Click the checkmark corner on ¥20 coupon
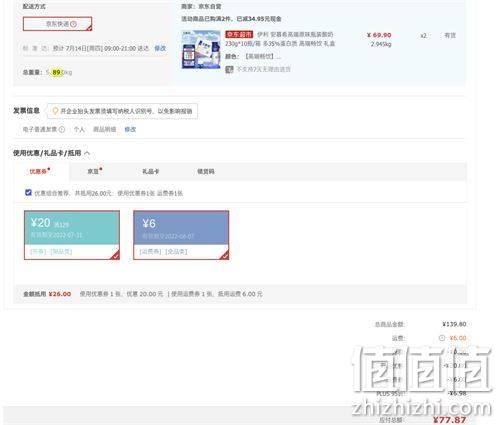 [115, 255]
